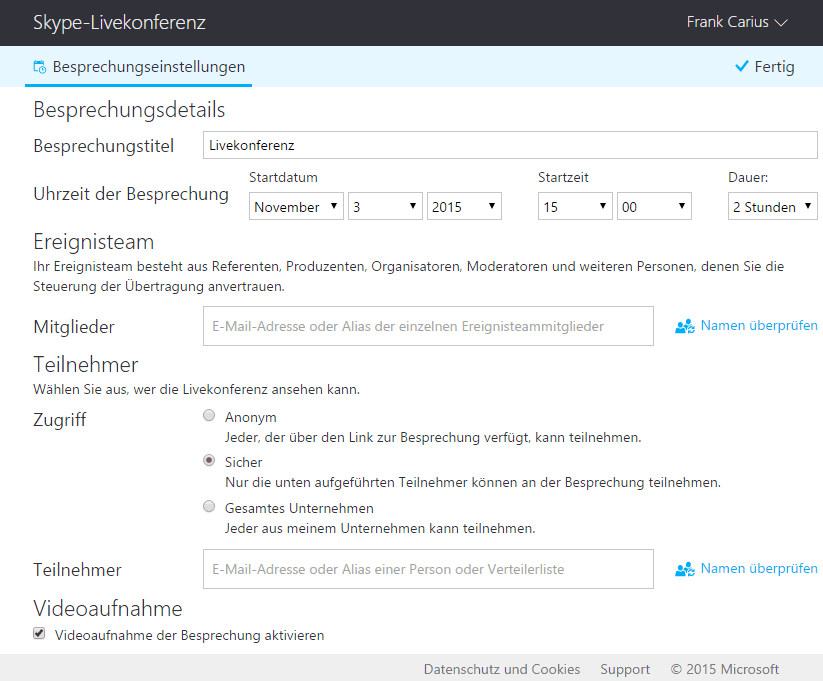Open the start hour dropdown showing 15
Screen dimensions: 823x681
(575, 206)
